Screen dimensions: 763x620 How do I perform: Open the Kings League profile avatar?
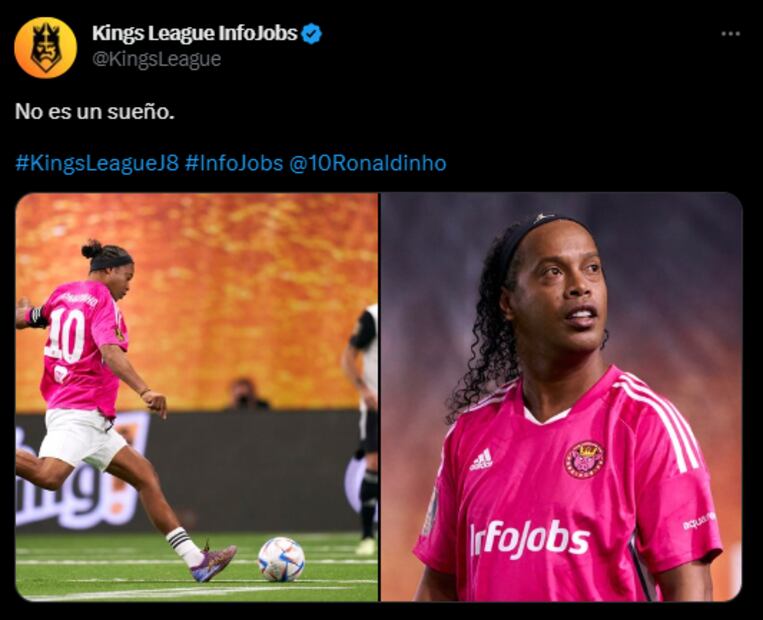point(46,48)
